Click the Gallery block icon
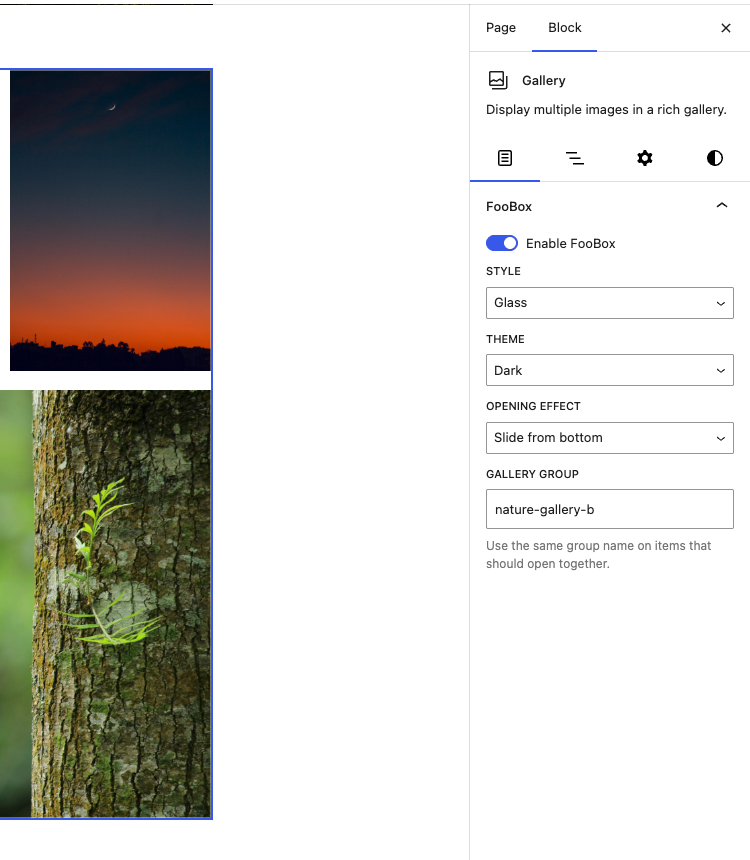 pos(498,80)
